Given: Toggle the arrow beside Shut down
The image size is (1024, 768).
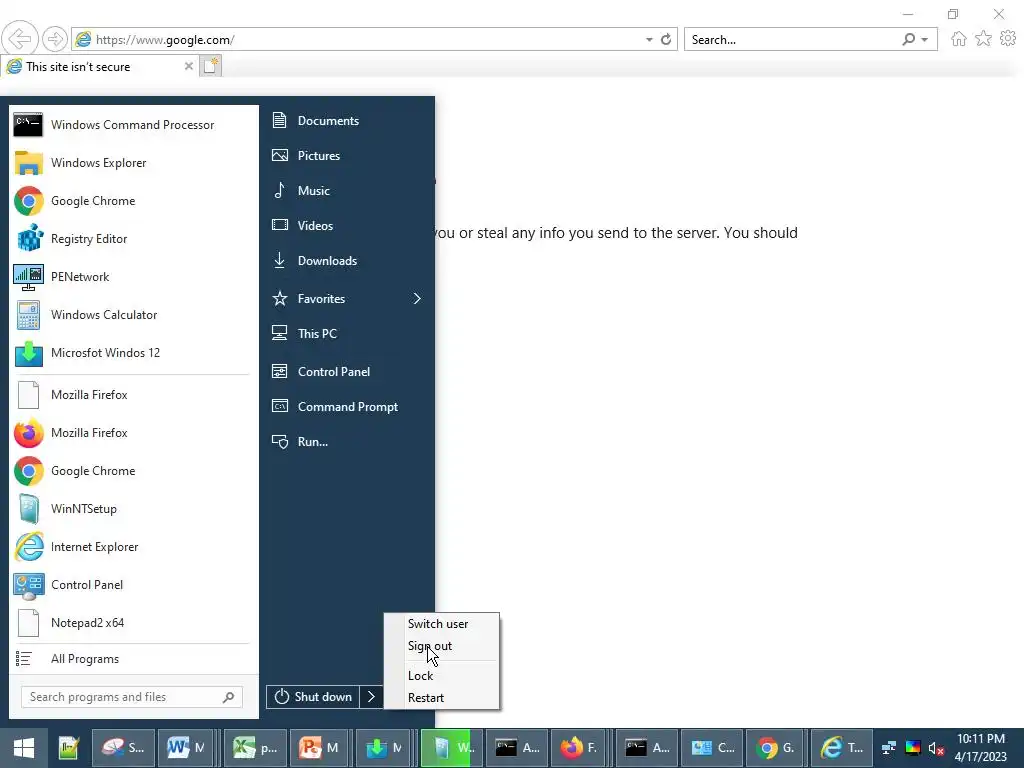Looking at the screenshot, I should (372, 697).
